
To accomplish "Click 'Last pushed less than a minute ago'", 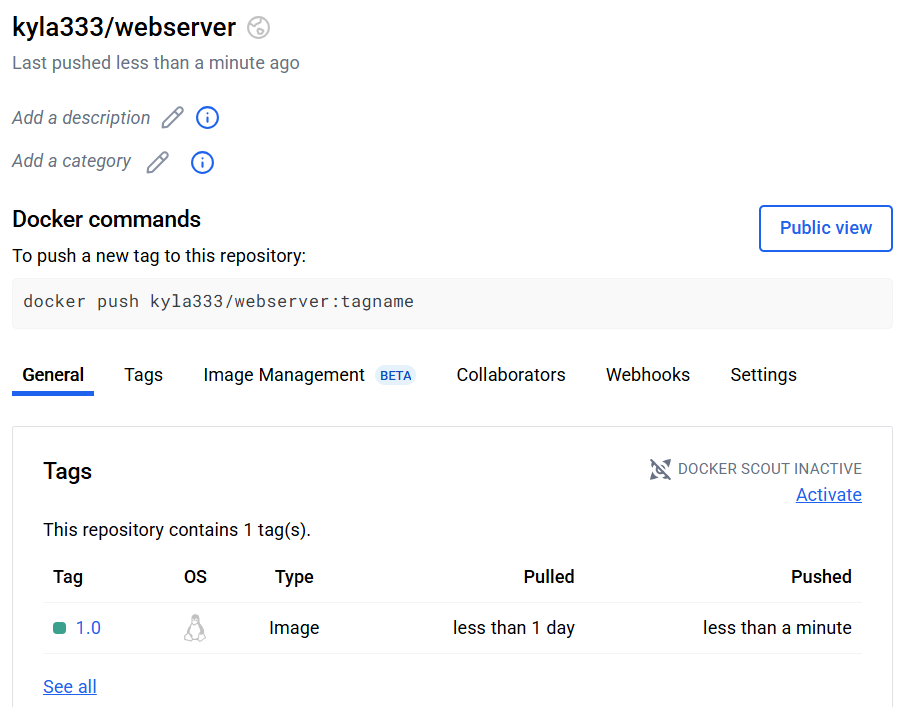I will [156, 63].
